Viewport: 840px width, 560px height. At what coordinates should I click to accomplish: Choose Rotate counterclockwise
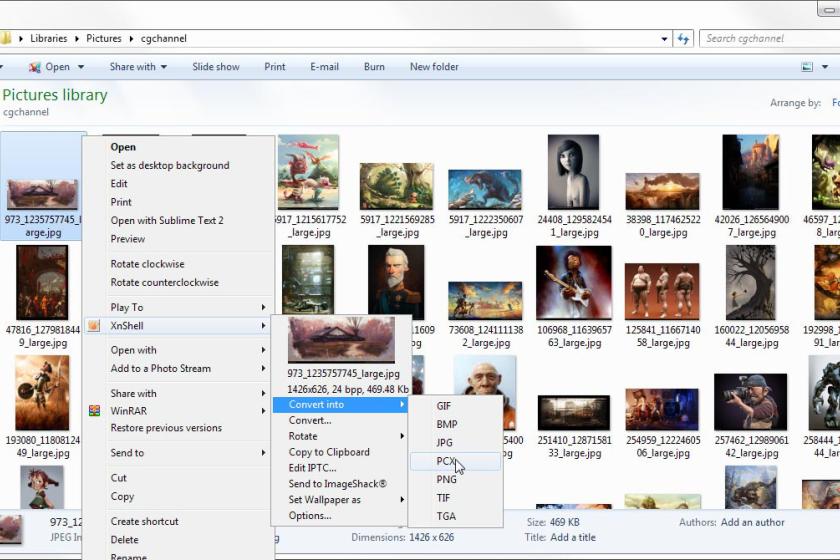click(x=164, y=282)
